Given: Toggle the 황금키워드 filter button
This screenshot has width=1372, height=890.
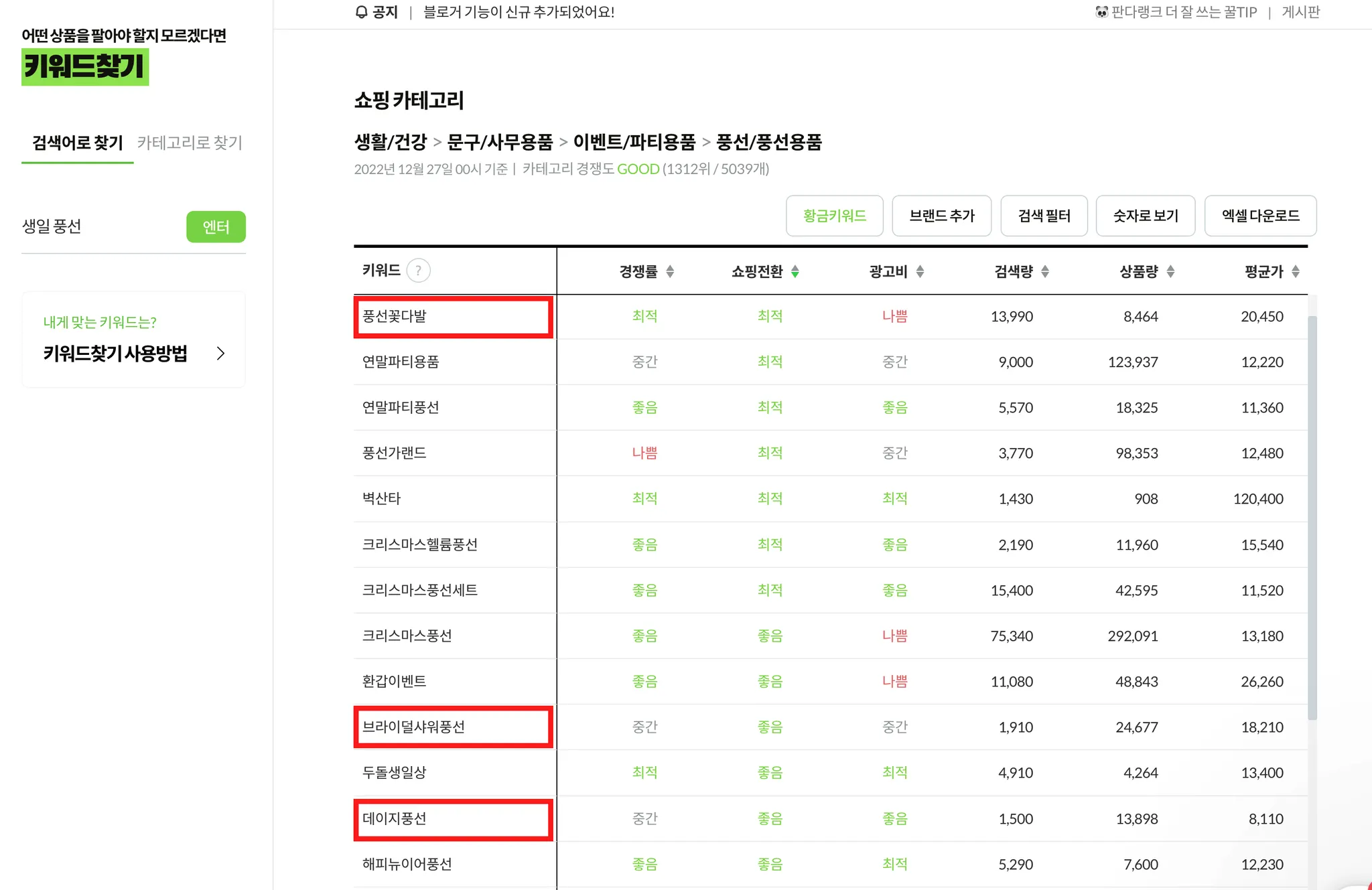Looking at the screenshot, I should click(834, 216).
